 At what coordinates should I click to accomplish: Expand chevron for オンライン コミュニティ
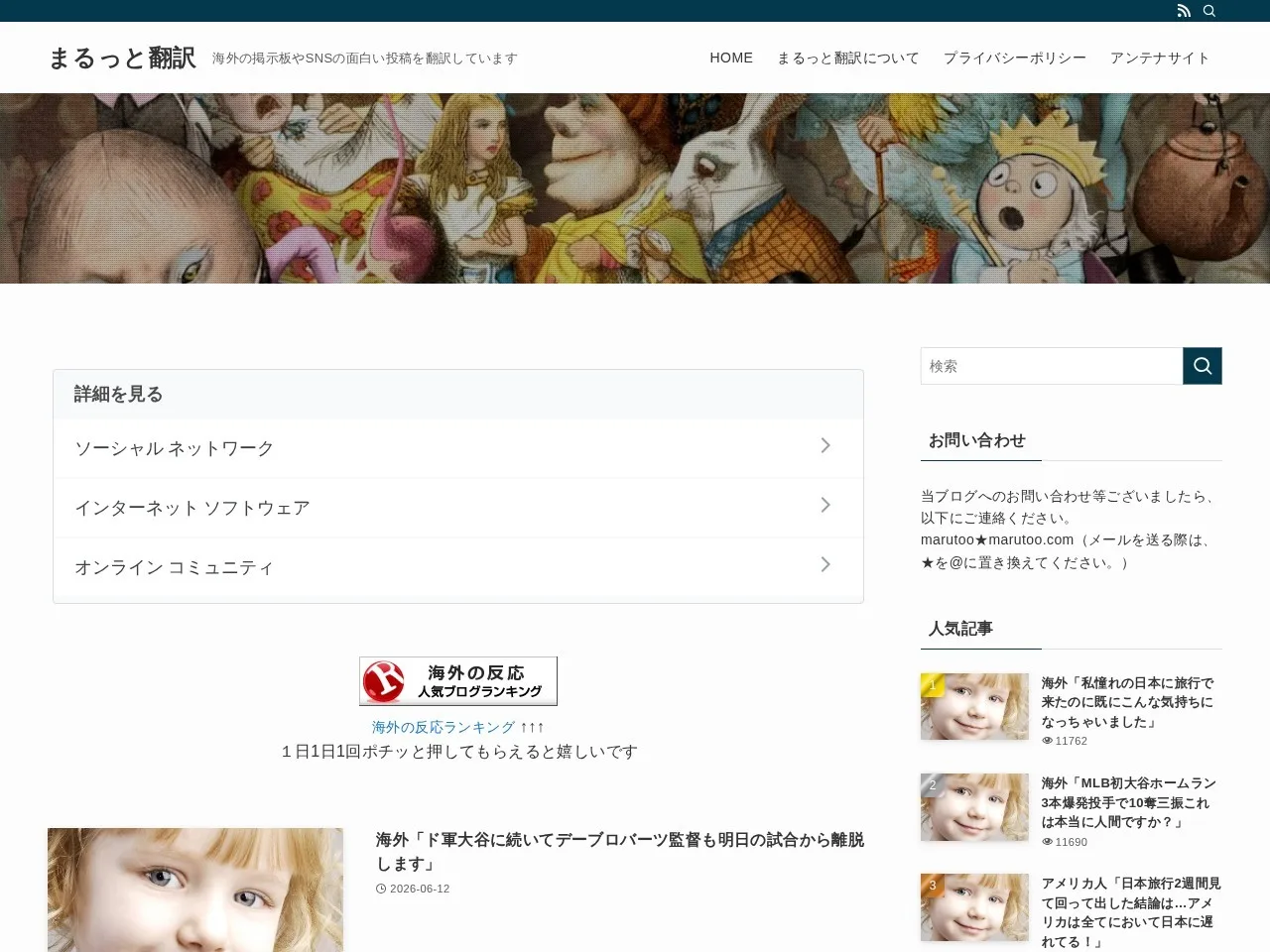[825, 565]
